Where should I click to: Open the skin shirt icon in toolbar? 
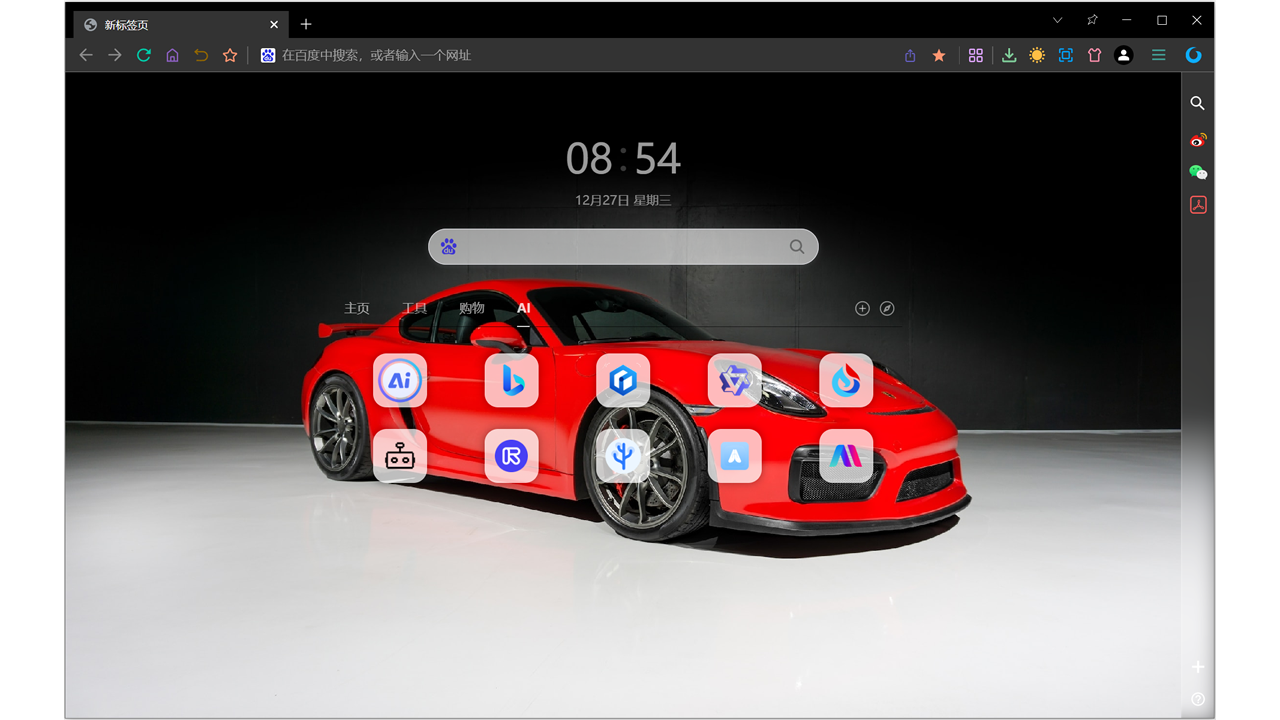[1094, 56]
